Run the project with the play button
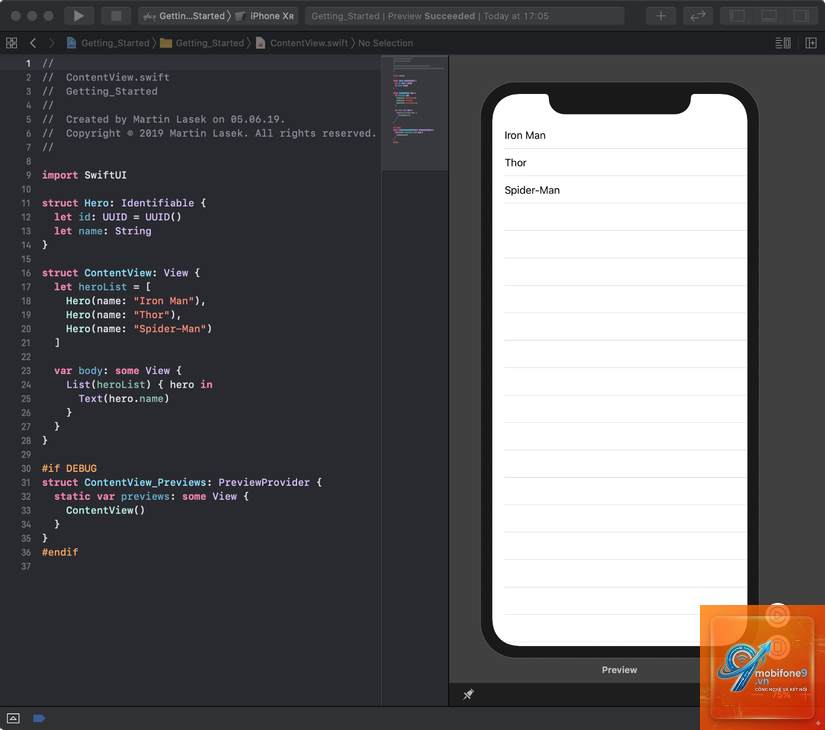825x730 pixels. 79,16
